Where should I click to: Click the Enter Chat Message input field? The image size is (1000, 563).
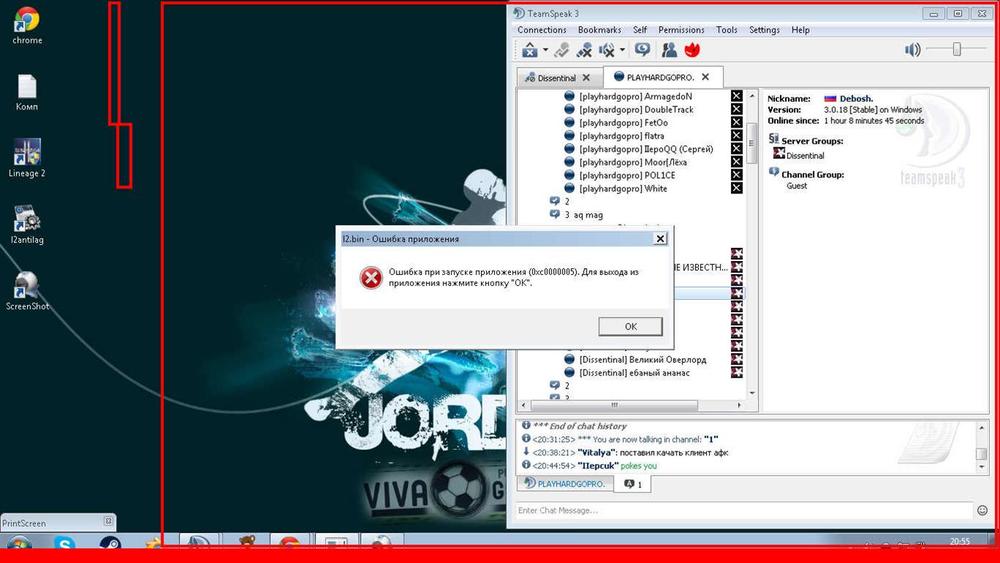740,511
